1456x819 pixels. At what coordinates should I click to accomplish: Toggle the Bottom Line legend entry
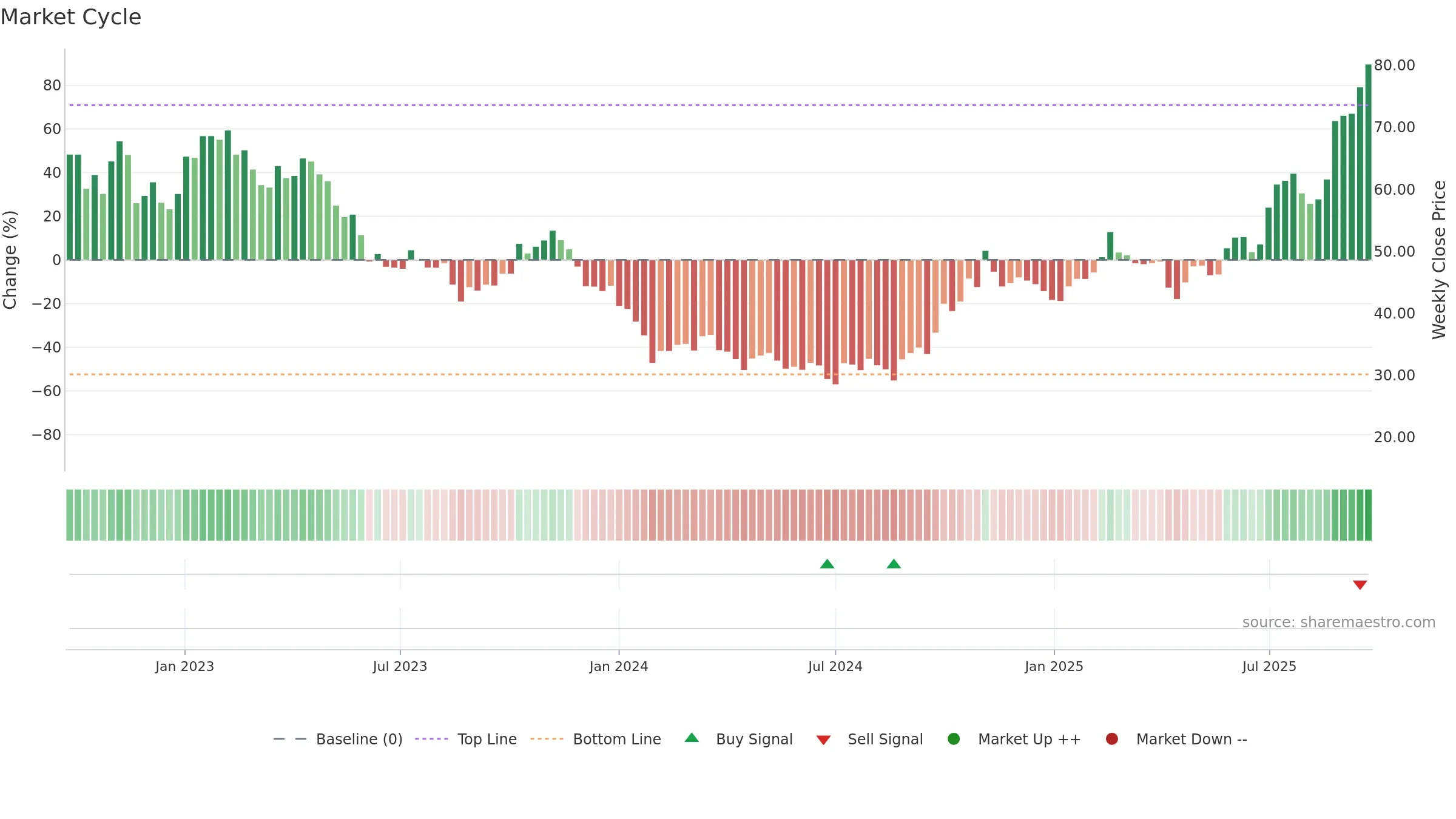[596, 739]
